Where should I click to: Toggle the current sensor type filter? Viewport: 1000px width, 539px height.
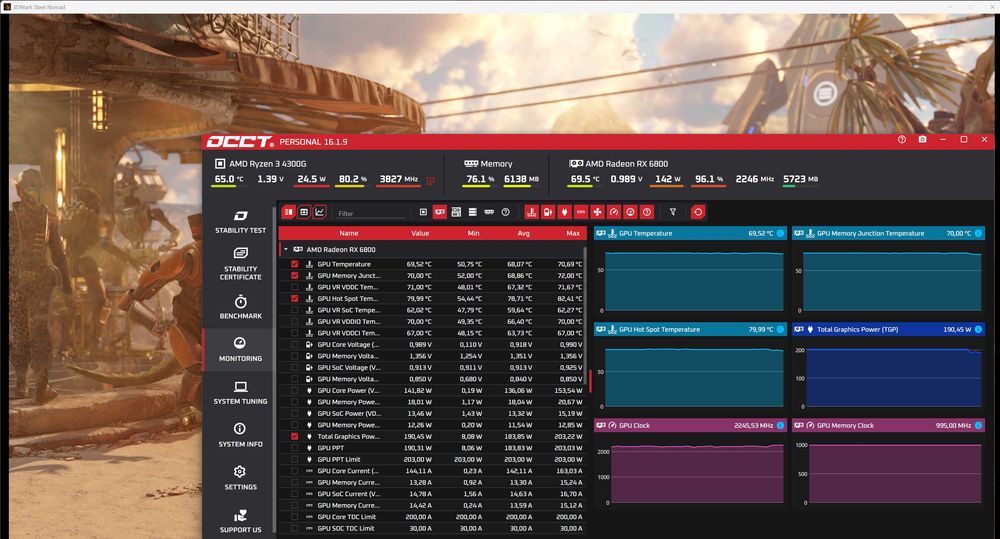[x=581, y=212]
